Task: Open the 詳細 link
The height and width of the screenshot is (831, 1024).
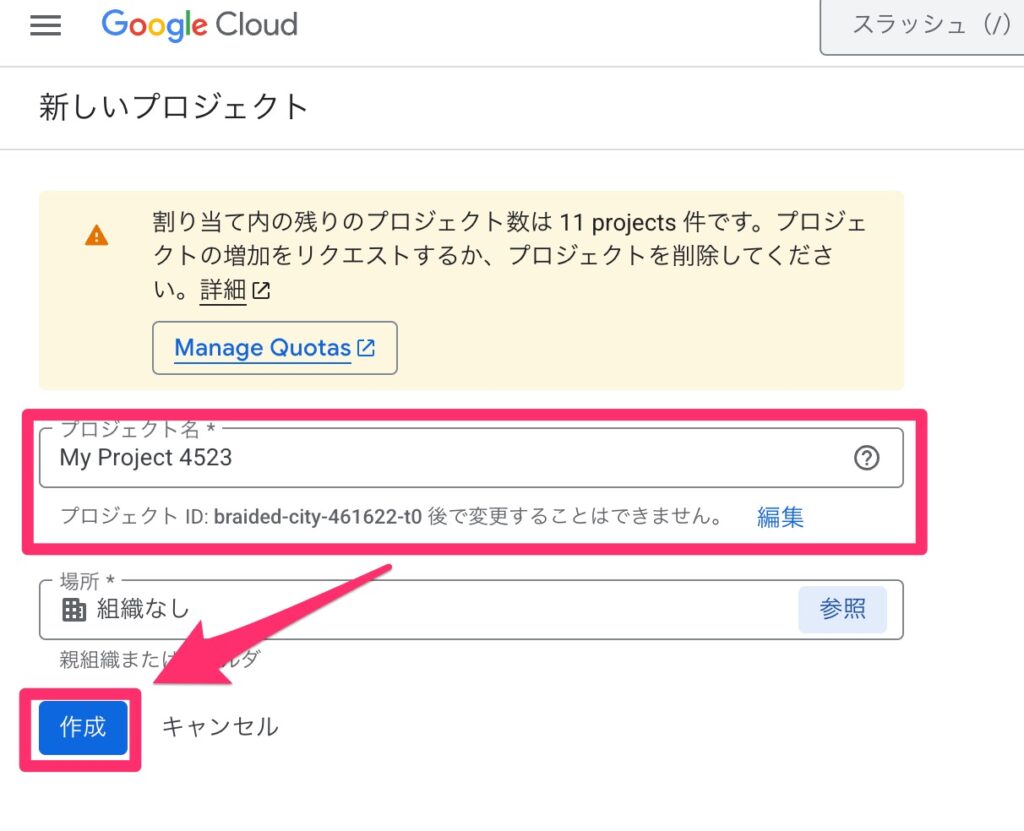Action: (223, 289)
